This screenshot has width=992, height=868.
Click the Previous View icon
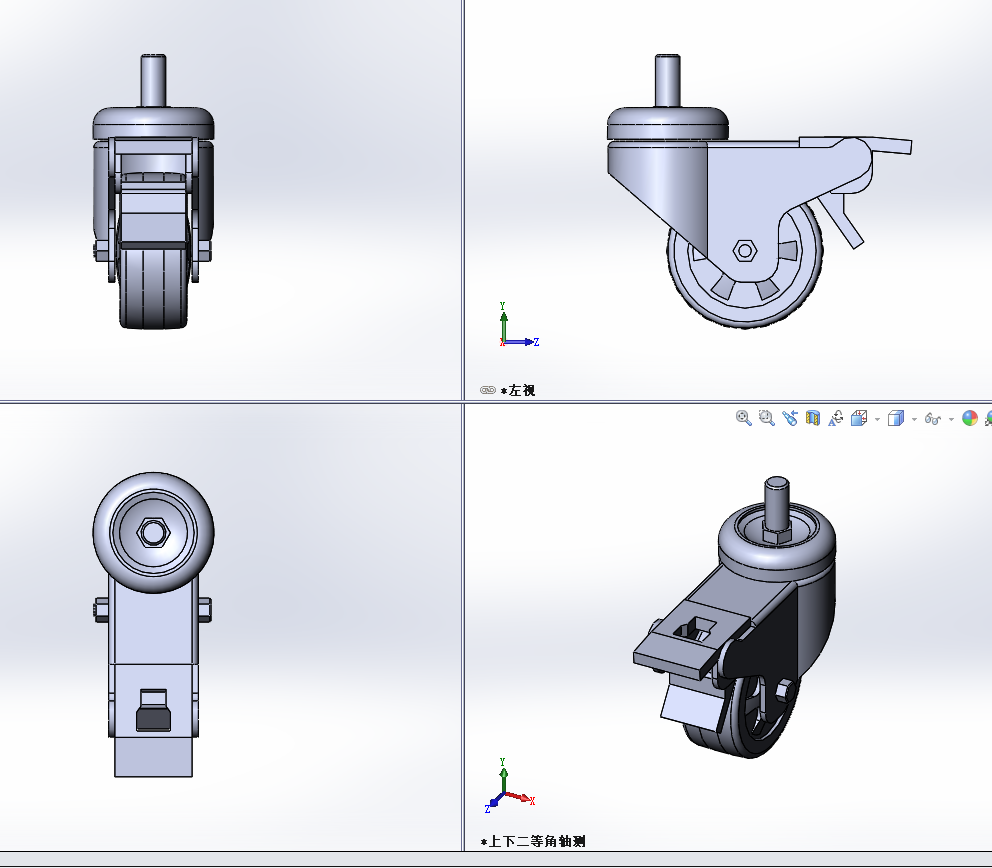tap(790, 418)
